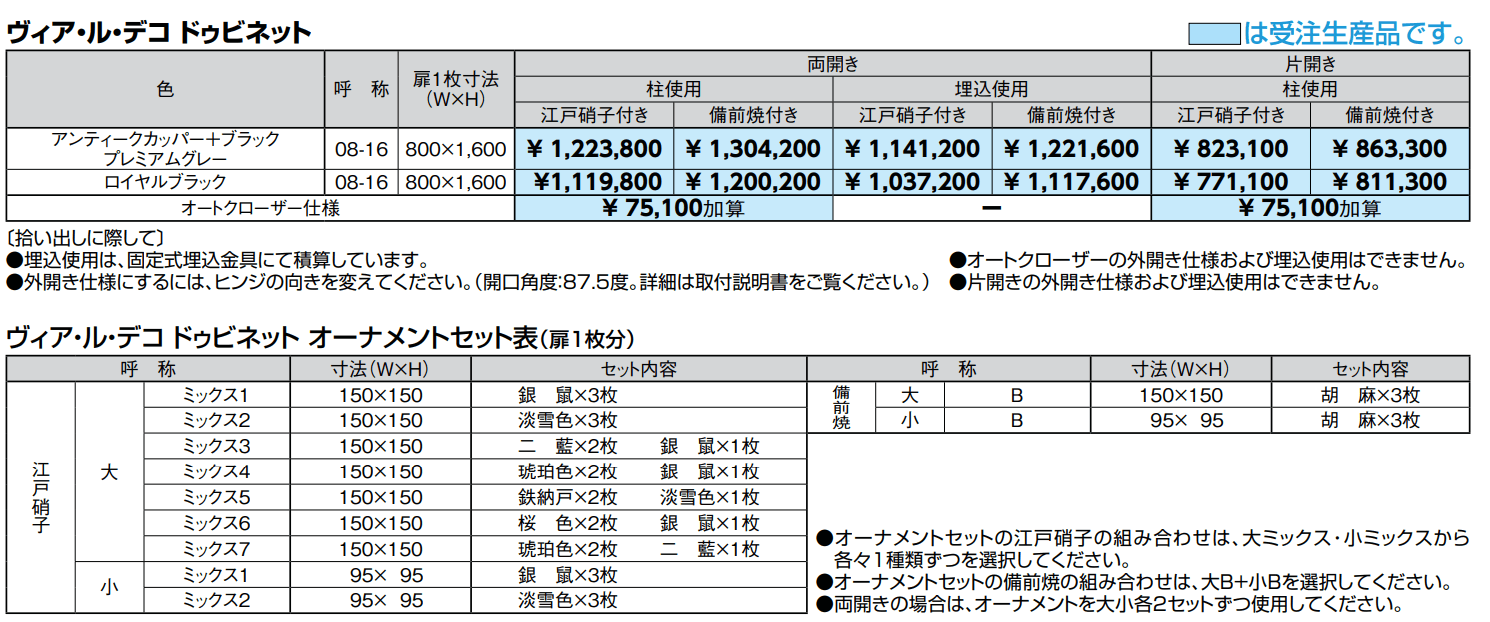Click the 扉1枚寸法 (W×H) header cell
This screenshot has width=1490, height=622.
coord(455,89)
